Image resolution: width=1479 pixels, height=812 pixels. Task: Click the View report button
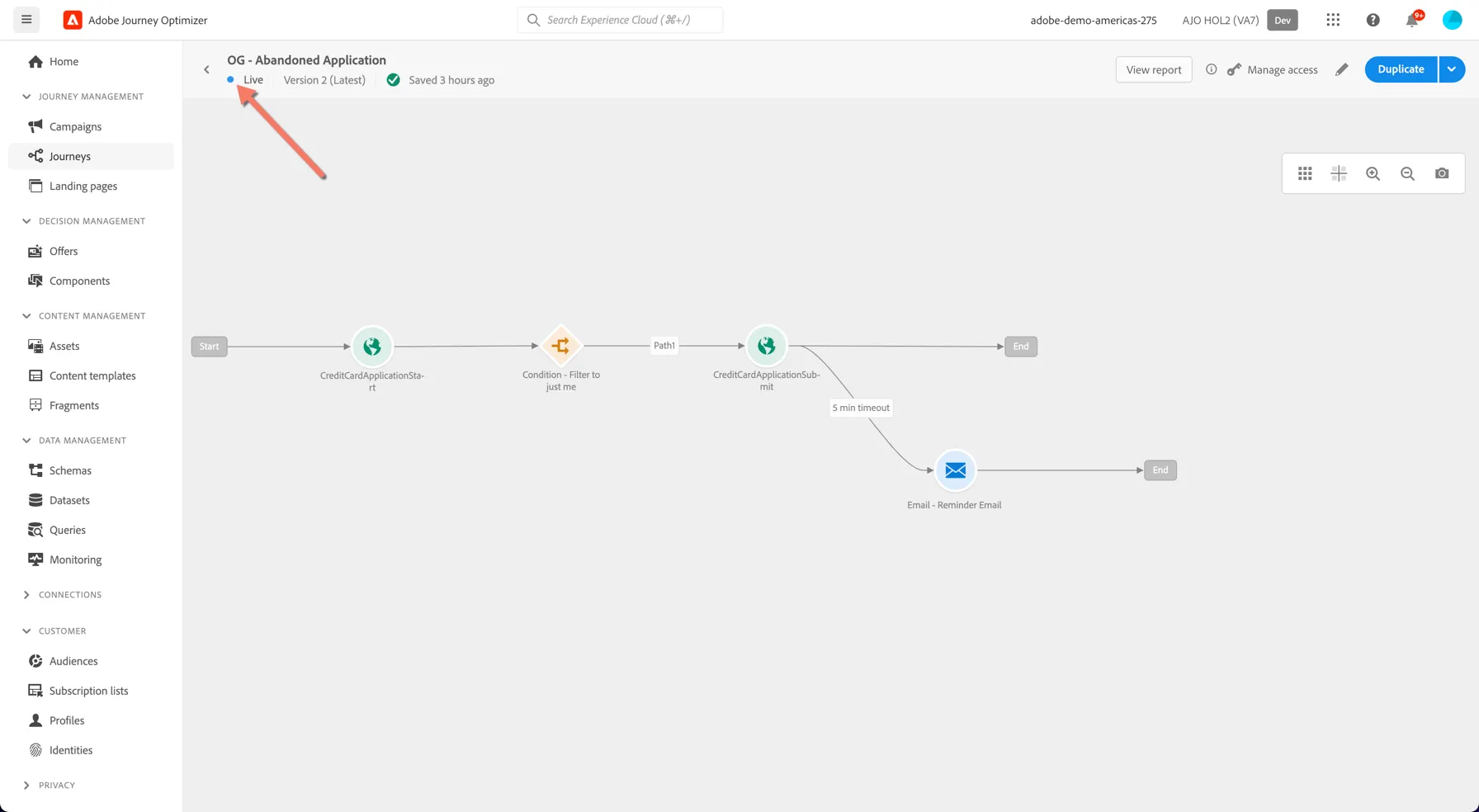click(x=1154, y=69)
